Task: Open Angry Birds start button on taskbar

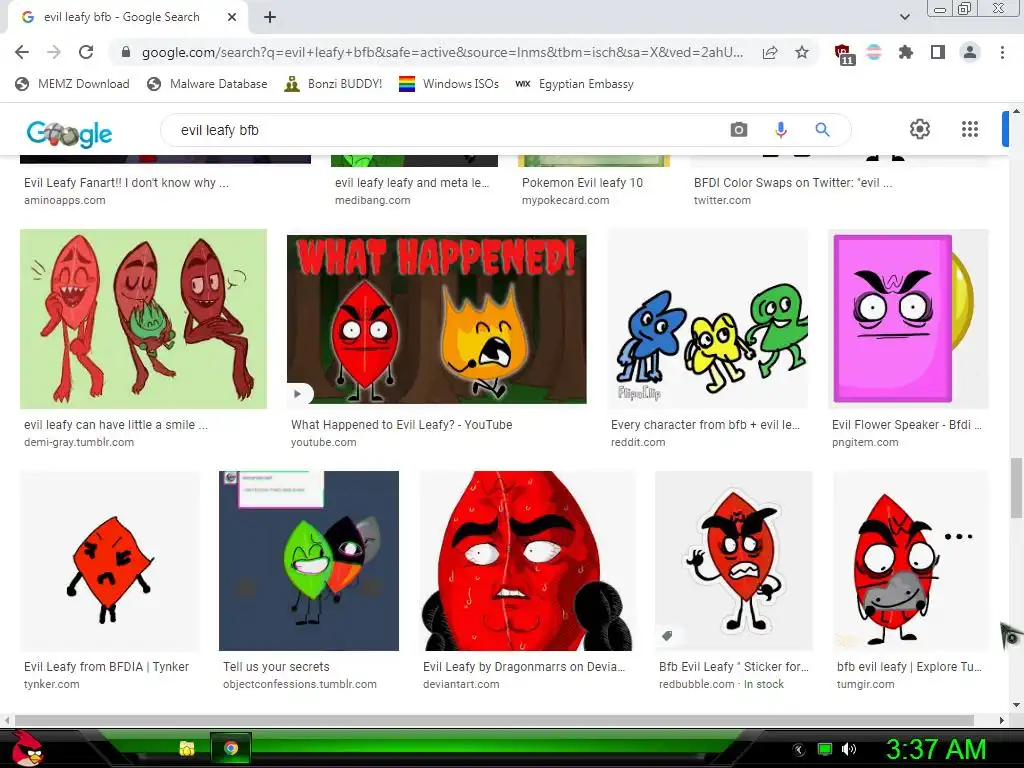Action: [28, 748]
